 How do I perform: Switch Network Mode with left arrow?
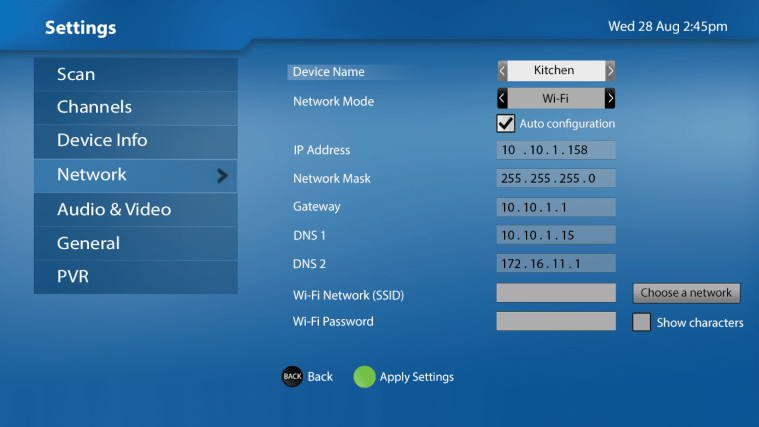[x=502, y=98]
